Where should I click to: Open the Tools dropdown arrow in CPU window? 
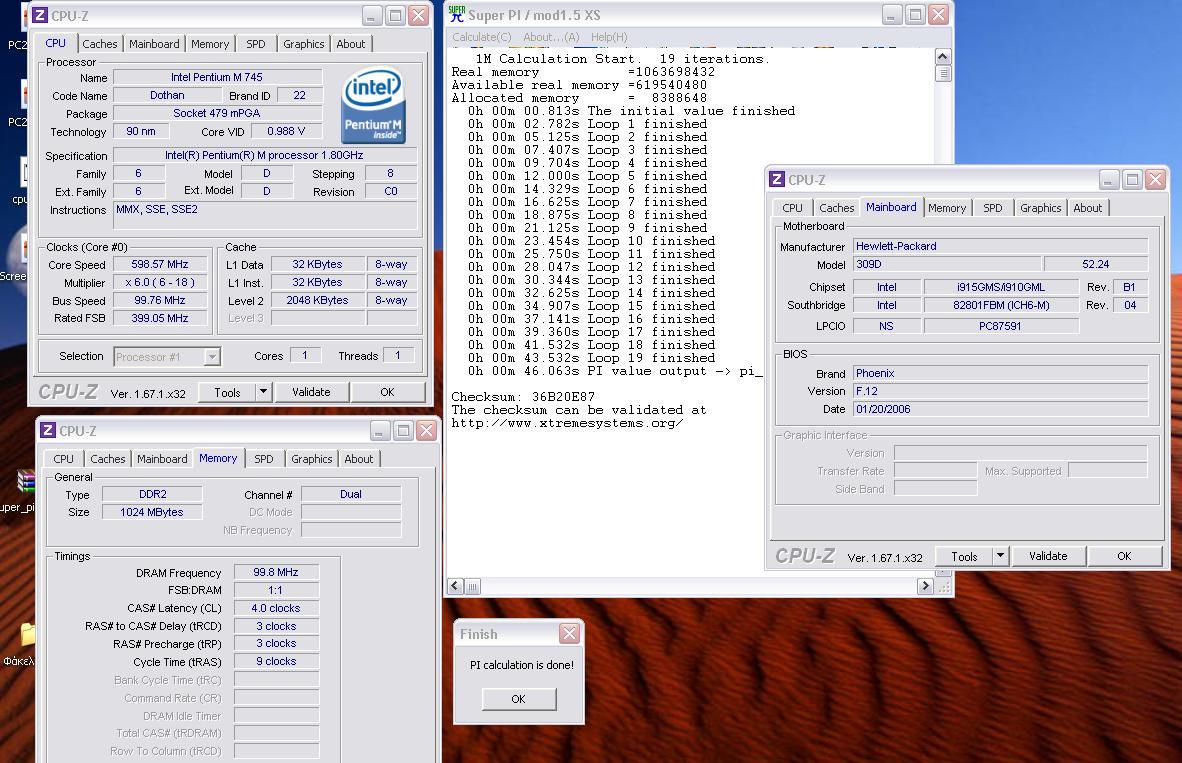click(263, 391)
